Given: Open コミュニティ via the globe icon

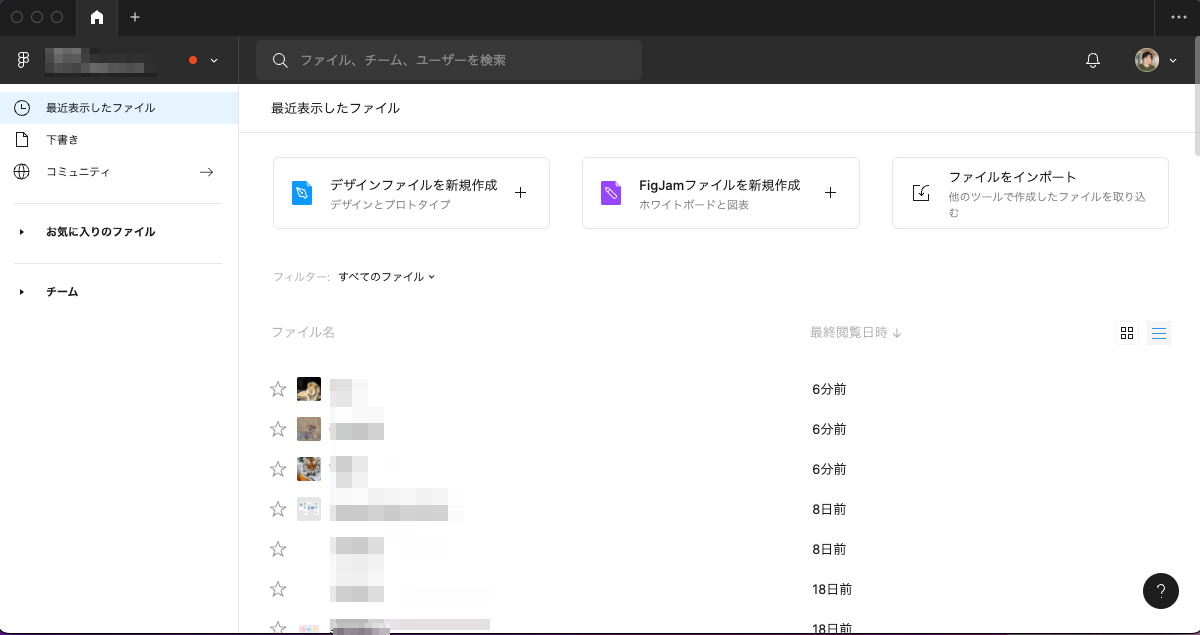Looking at the screenshot, I should (x=21, y=171).
